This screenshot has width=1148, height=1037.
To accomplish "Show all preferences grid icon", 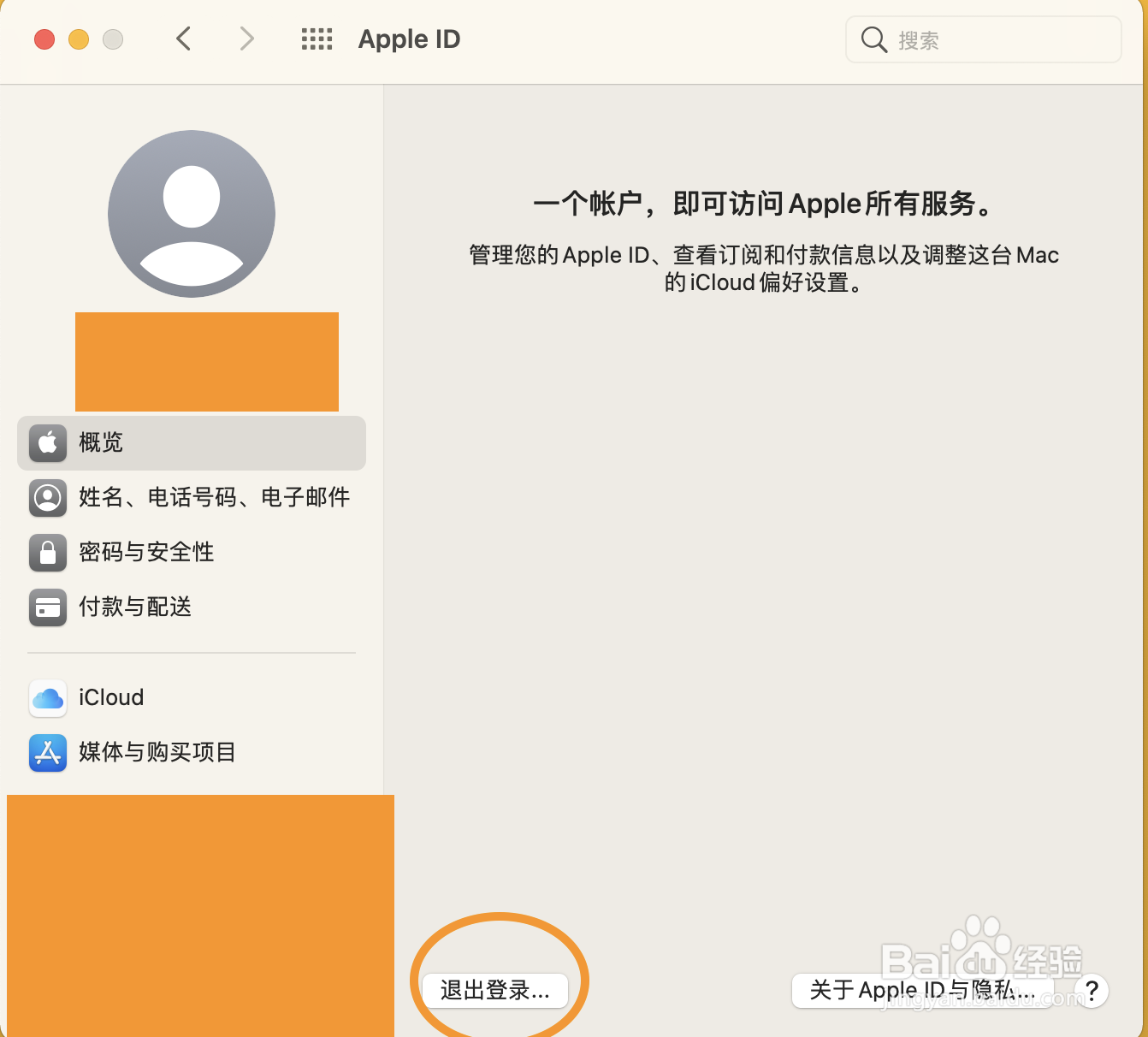I will click(317, 39).
